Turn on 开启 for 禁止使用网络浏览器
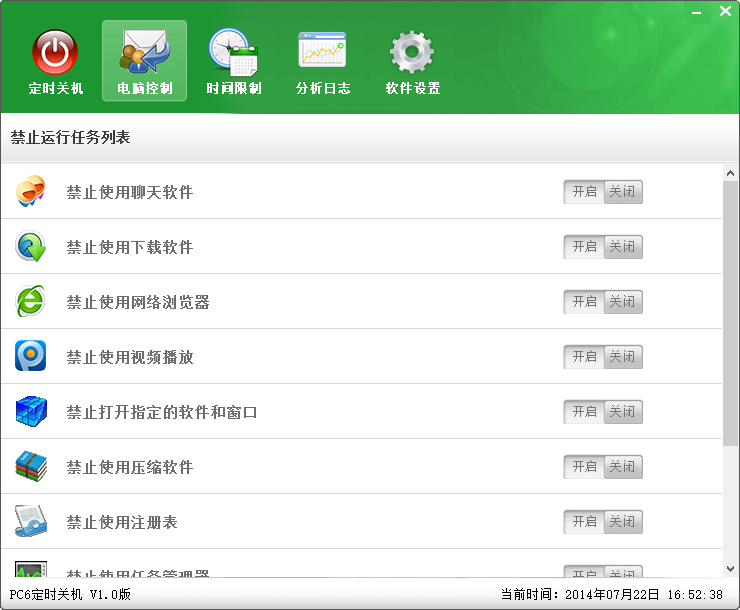This screenshot has width=740, height=610. (x=584, y=302)
